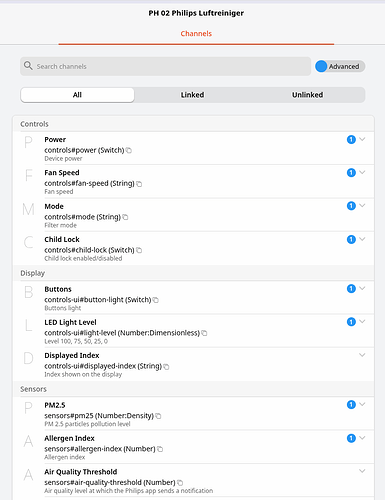
Task: Select the LED Light Level title
Action: 70,322
